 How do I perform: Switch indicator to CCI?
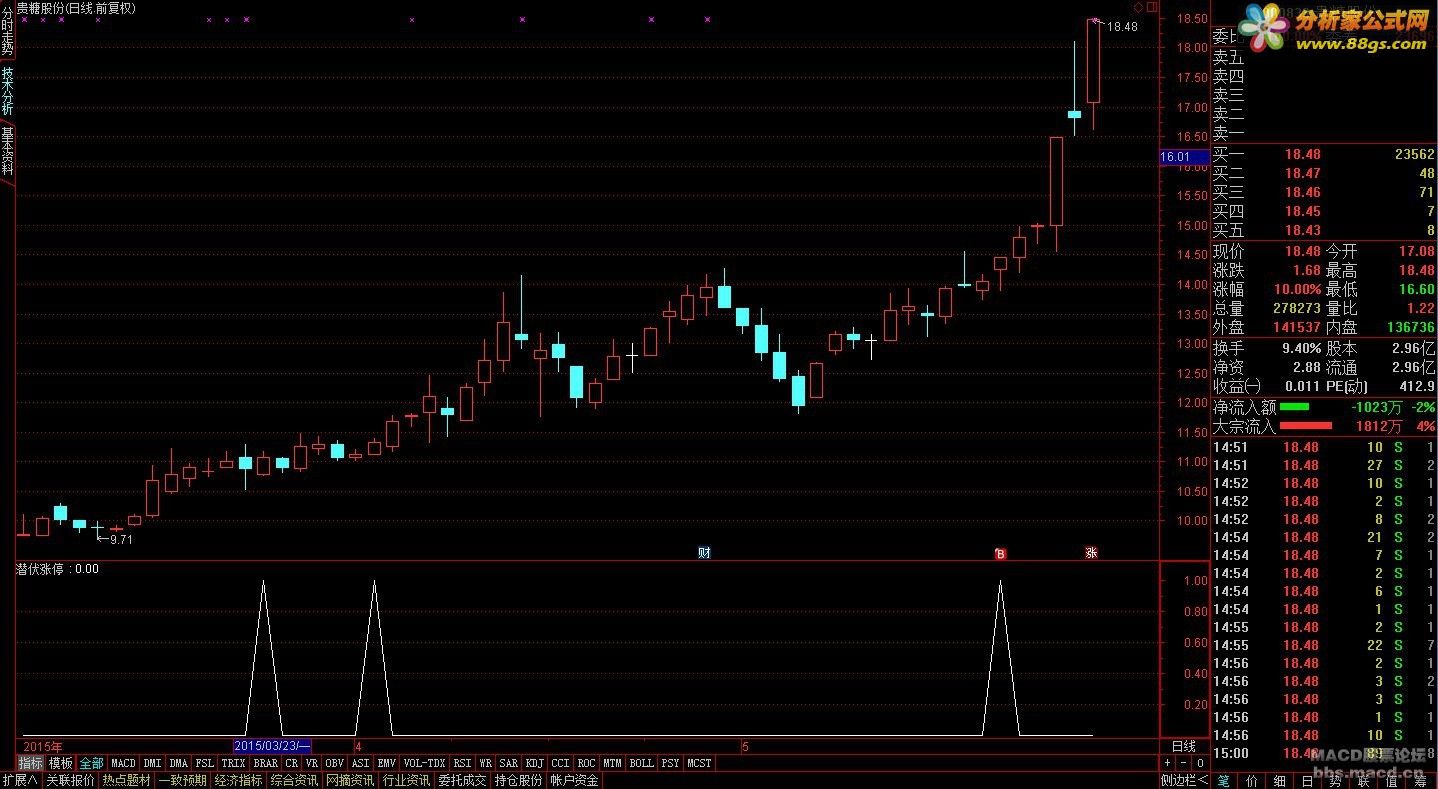click(561, 763)
